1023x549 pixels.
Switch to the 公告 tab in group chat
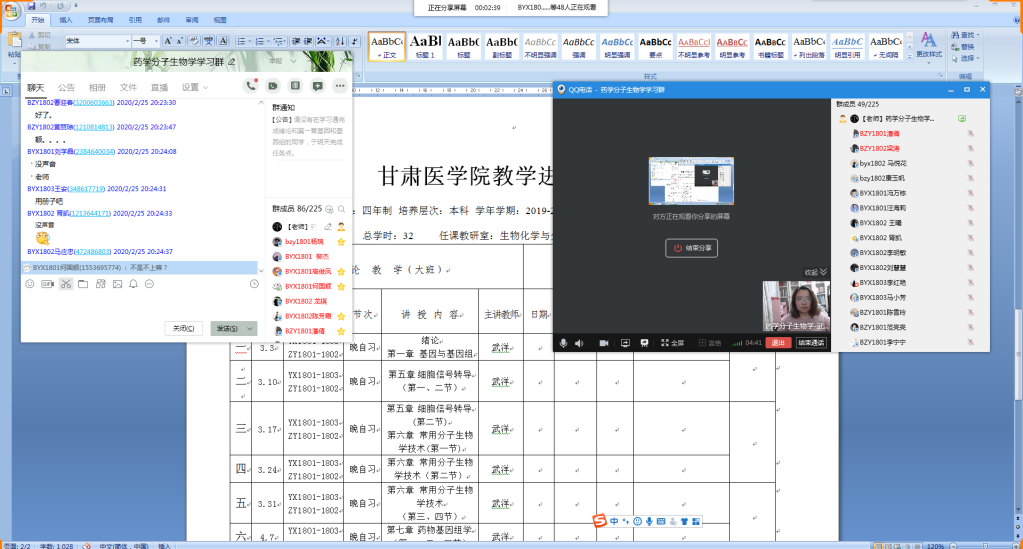tap(66, 87)
